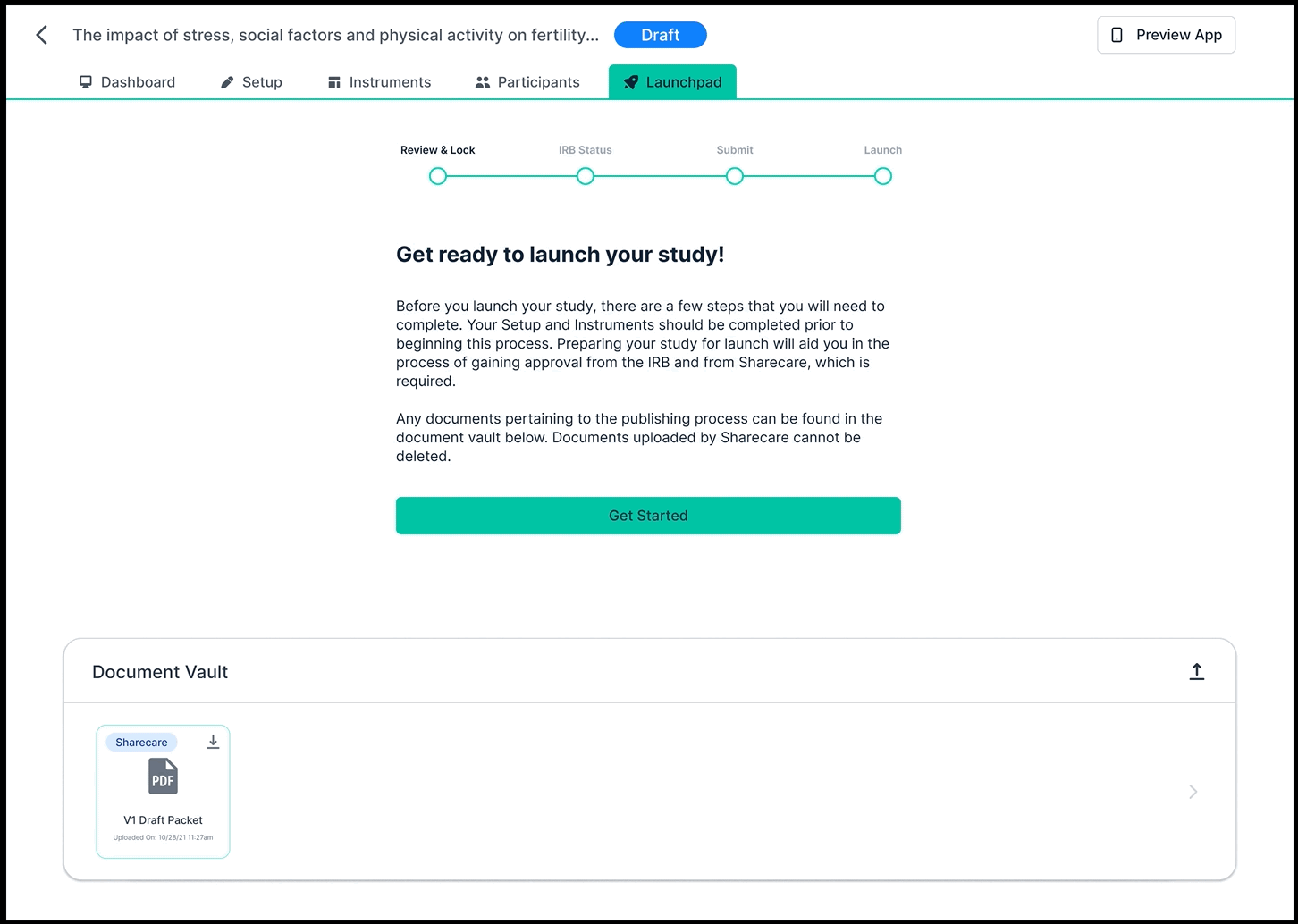
Task: Click the monitor icon beside Dashboard
Action: pyautogui.click(x=86, y=82)
